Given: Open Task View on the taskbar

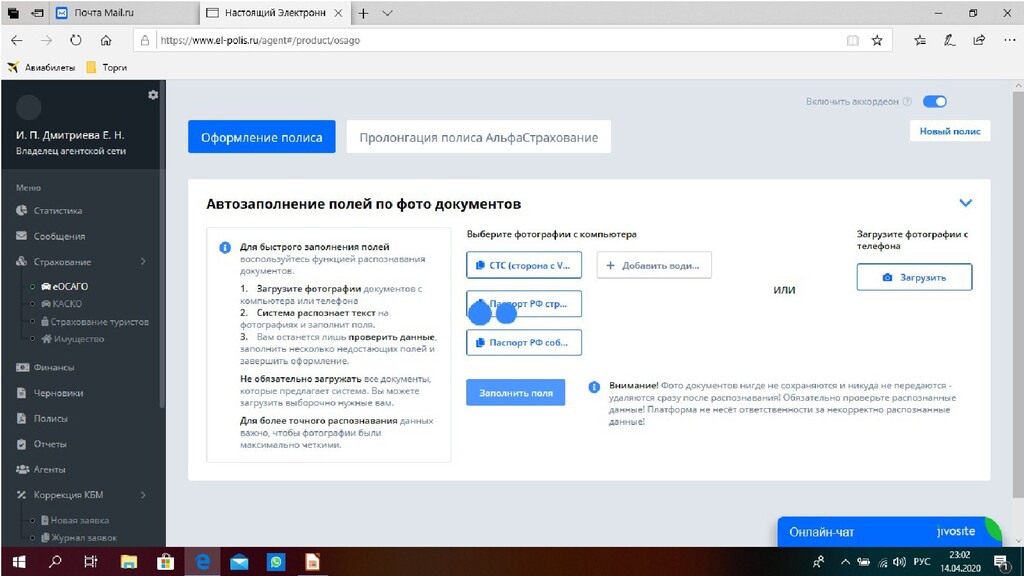Looking at the screenshot, I should pos(91,562).
